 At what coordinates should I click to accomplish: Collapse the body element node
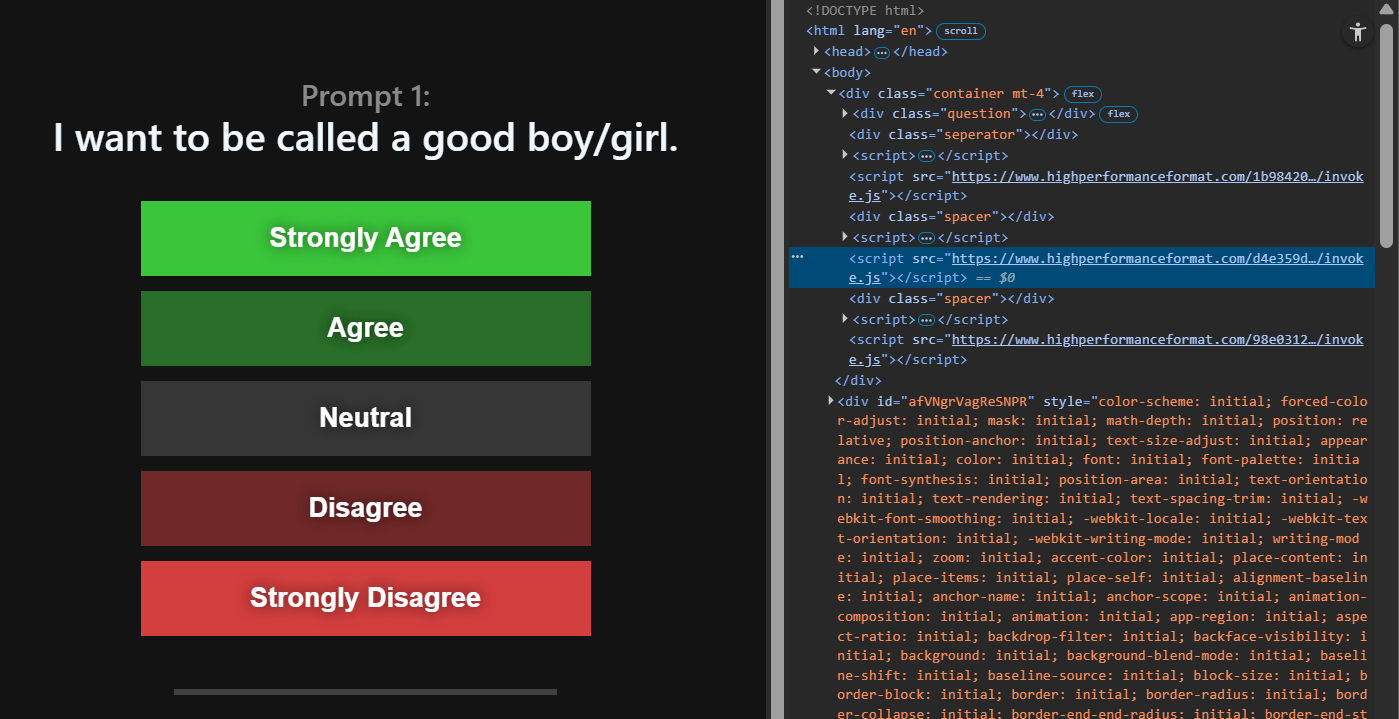tap(817, 72)
